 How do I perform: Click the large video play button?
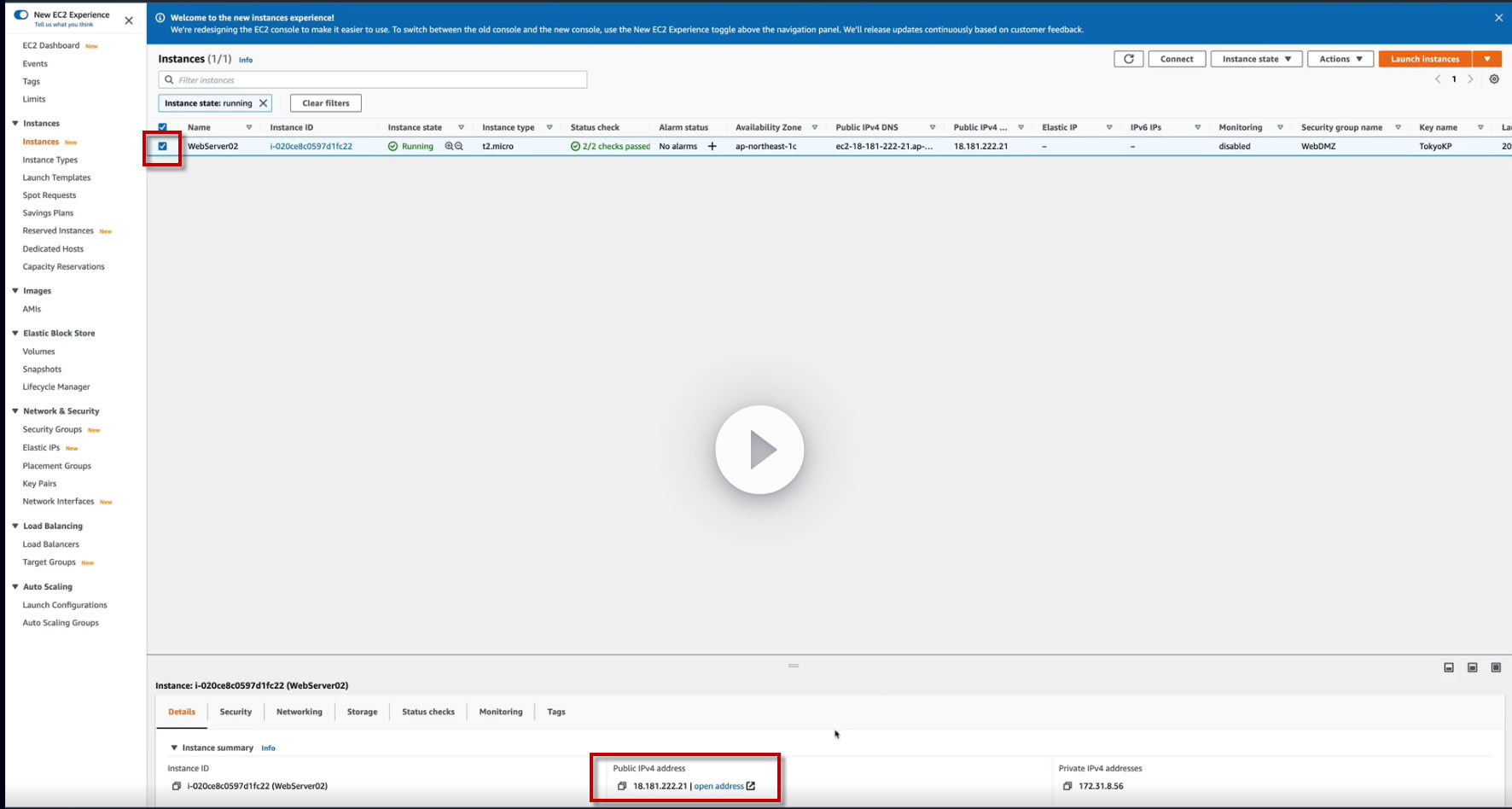click(759, 450)
